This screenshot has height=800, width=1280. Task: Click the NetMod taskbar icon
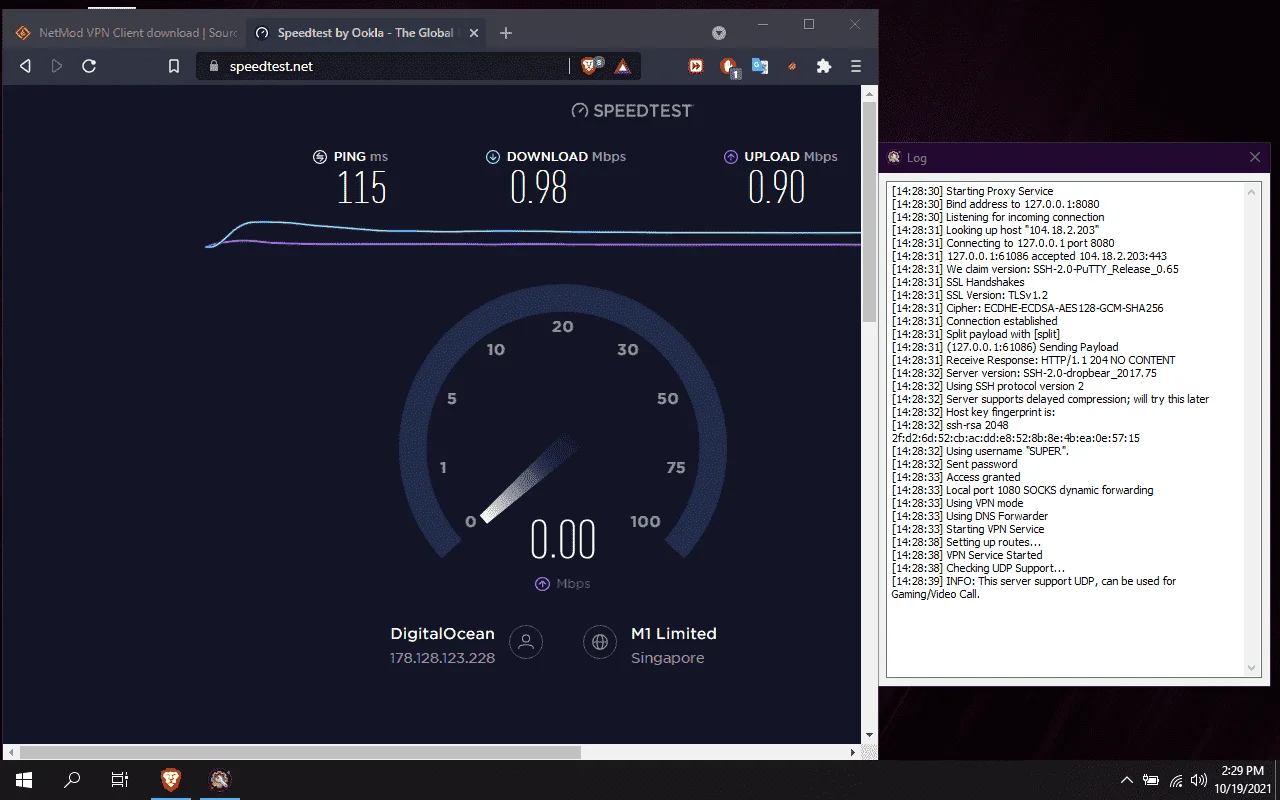click(x=221, y=780)
